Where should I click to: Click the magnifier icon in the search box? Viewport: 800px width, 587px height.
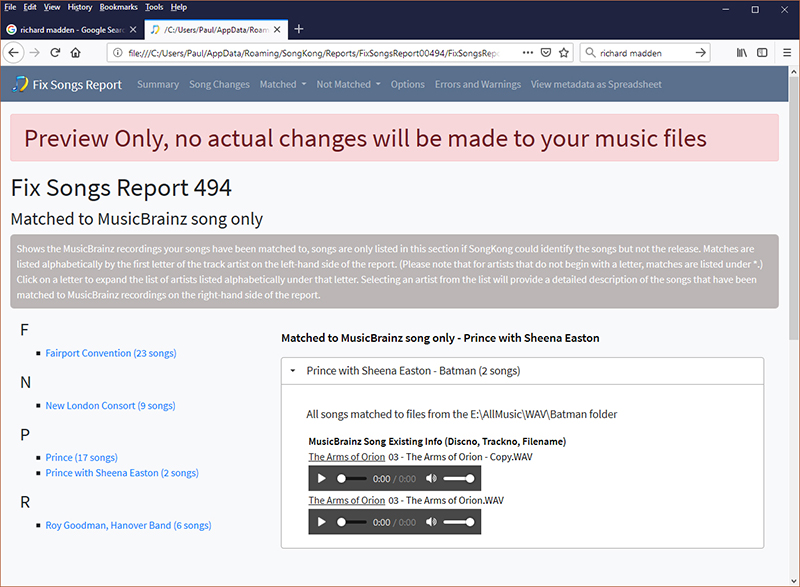[x=590, y=53]
